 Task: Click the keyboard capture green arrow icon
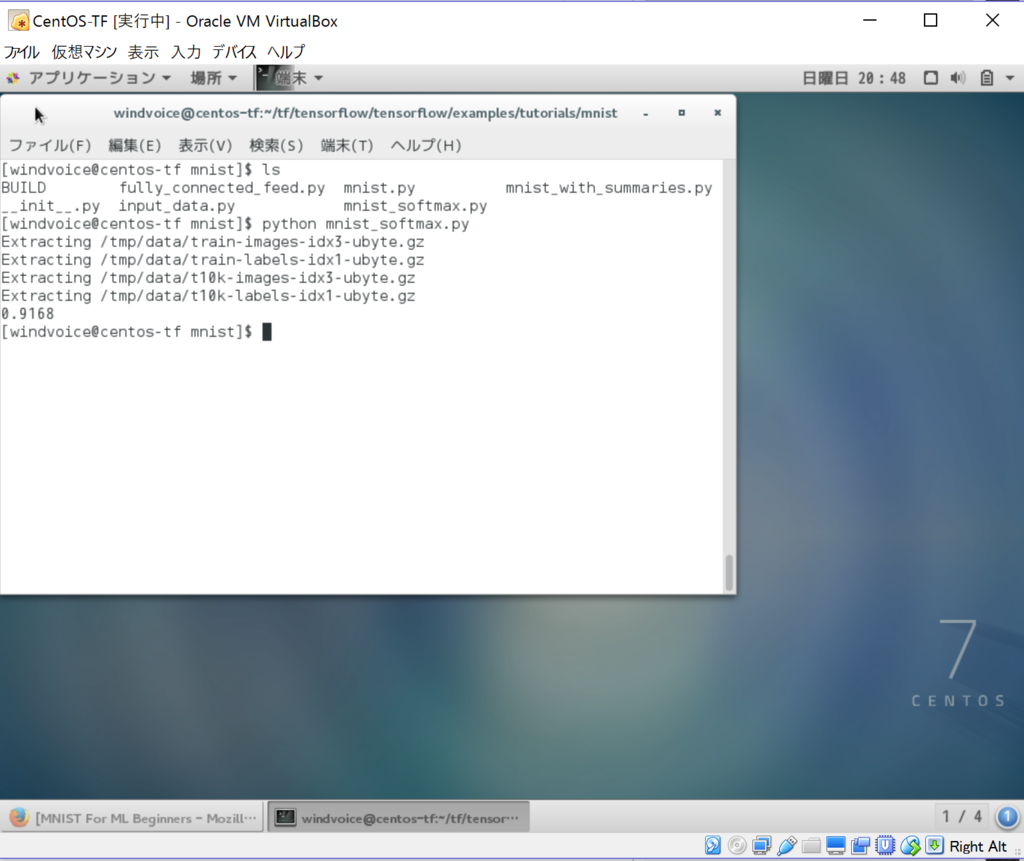coord(935,846)
